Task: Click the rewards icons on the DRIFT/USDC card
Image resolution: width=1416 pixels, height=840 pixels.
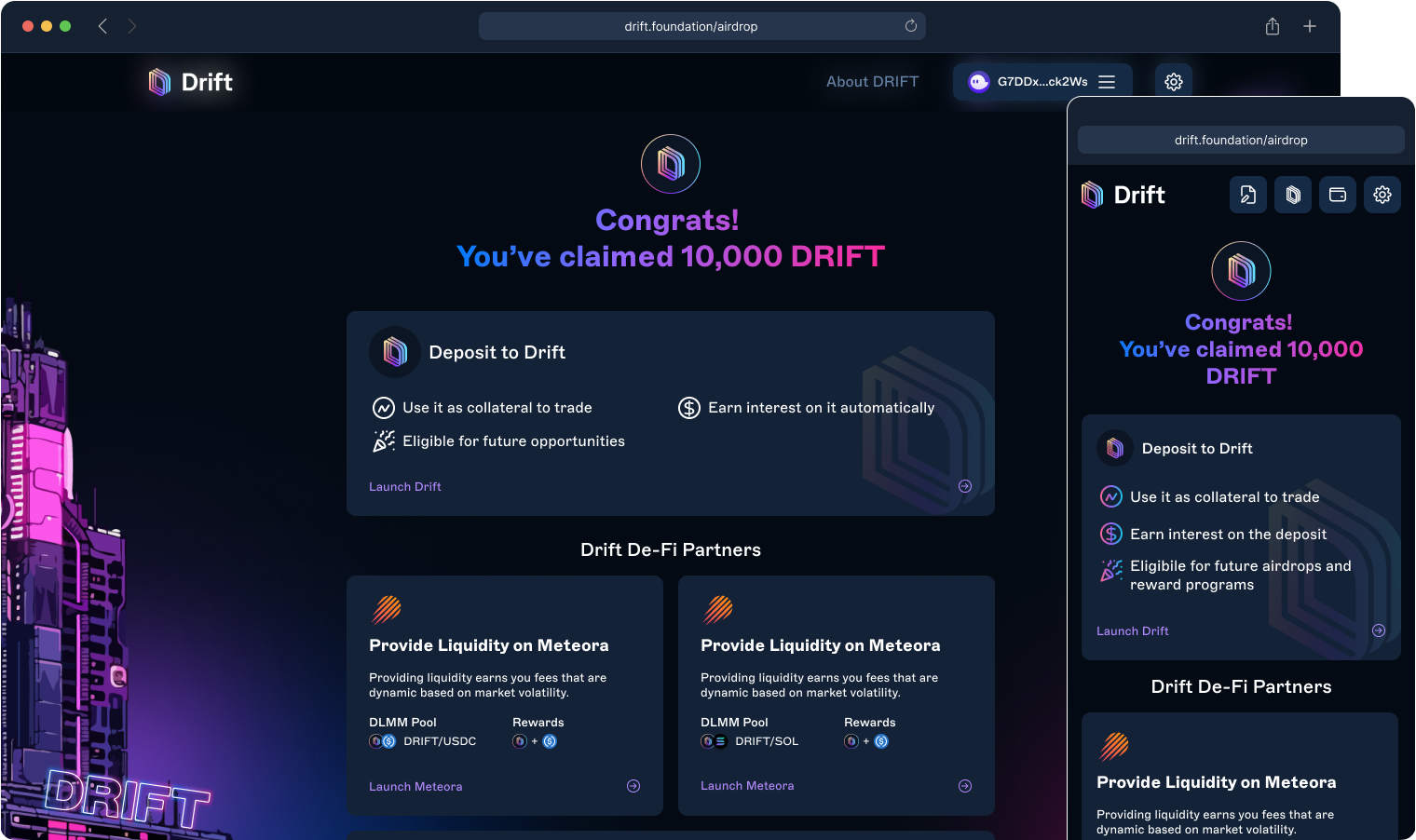Action: [535, 741]
